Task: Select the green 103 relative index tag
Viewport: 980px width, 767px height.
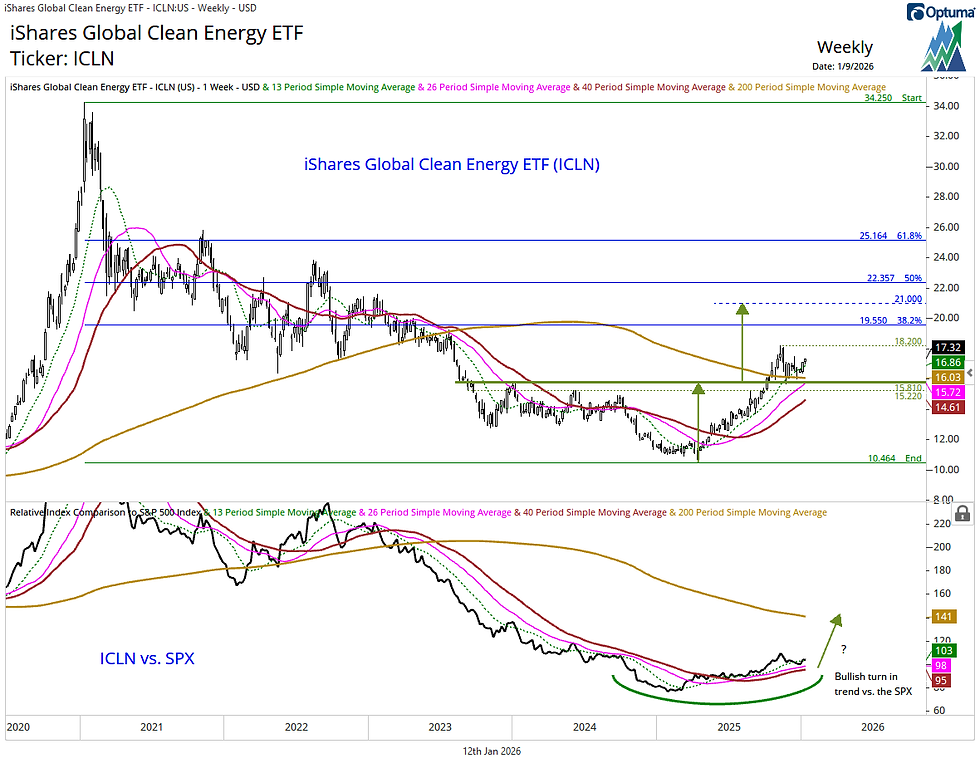Action: click(943, 651)
